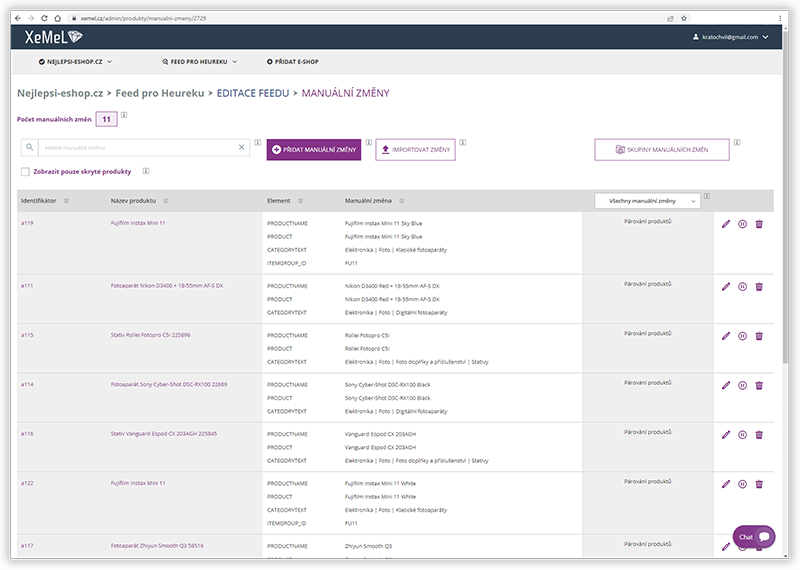The width and height of the screenshot is (800, 570).
Task: Click the search magnifier icon
Action: pos(30,147)
